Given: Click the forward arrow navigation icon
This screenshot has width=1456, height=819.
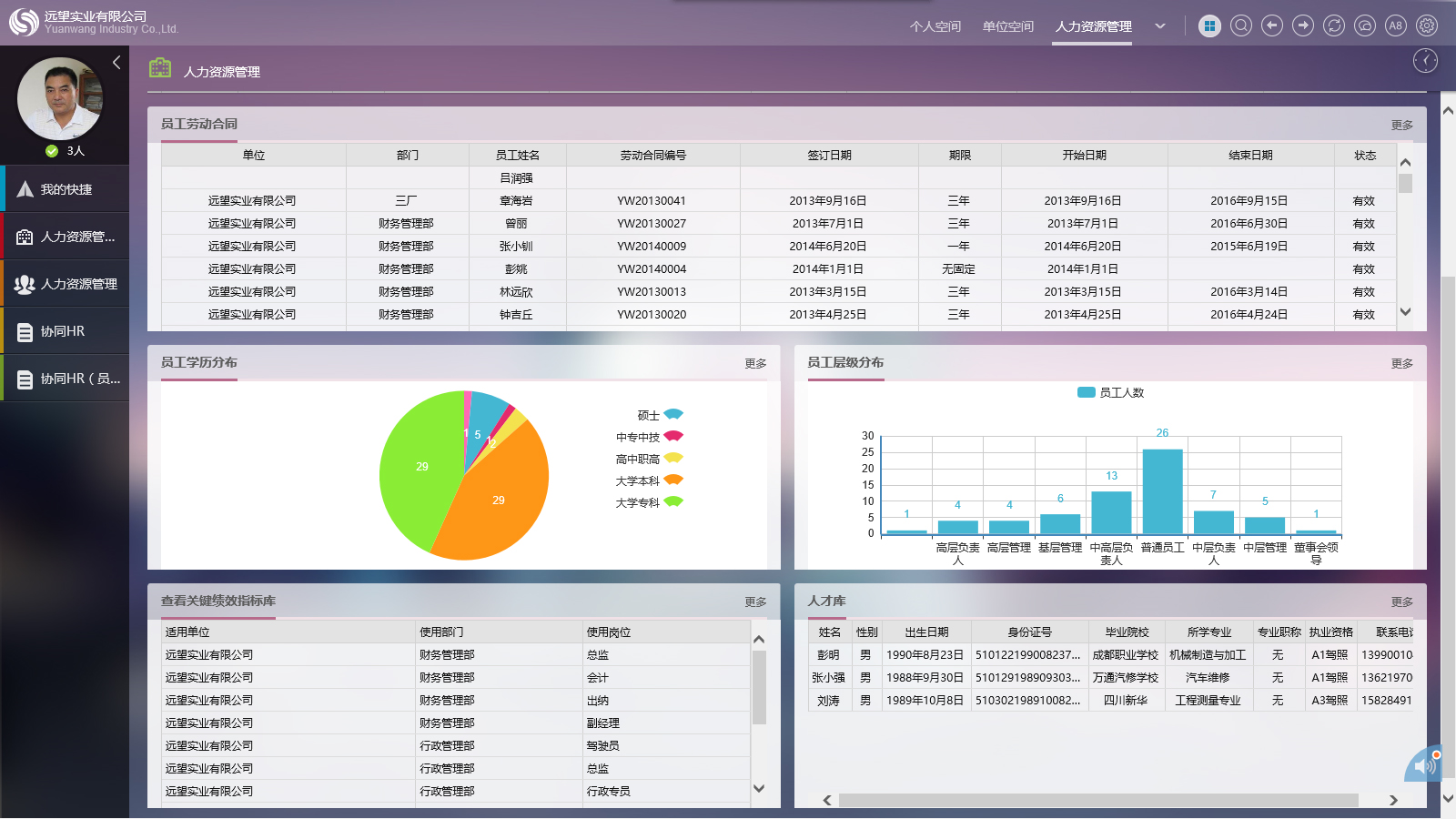Looking at the screenshot, I should click(1303, 25).
